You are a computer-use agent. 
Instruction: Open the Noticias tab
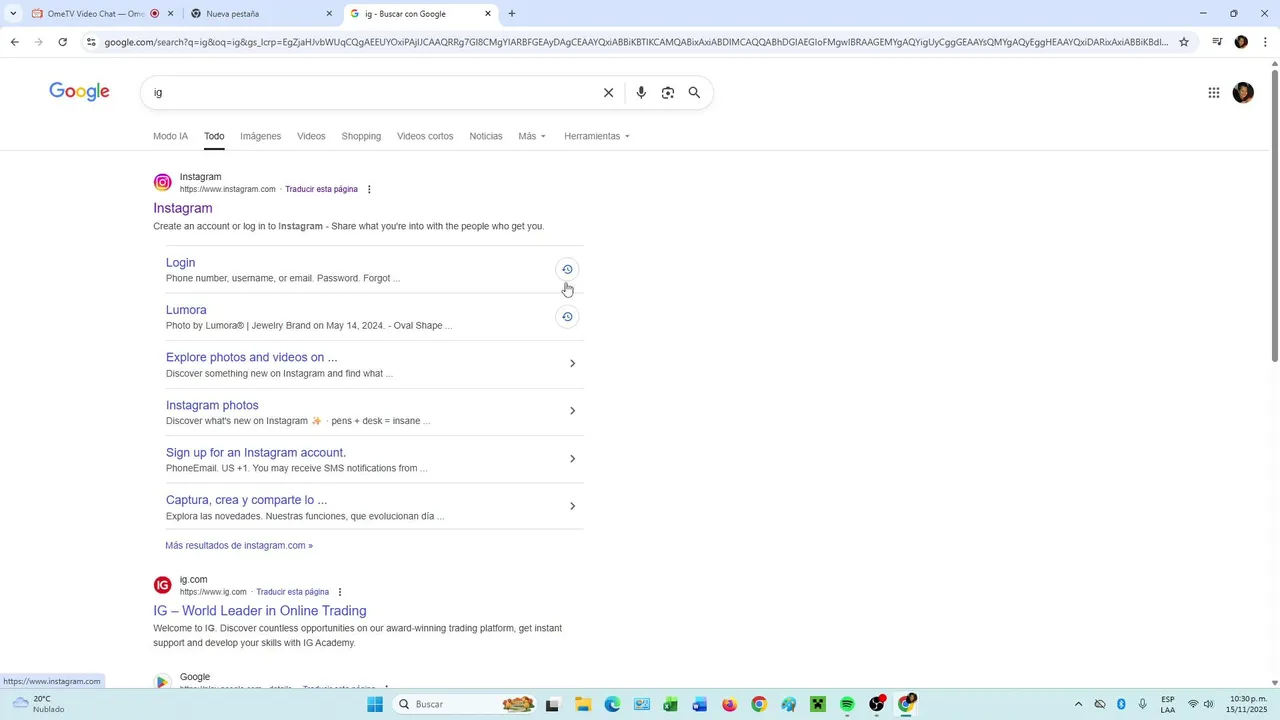click(486, 136)
